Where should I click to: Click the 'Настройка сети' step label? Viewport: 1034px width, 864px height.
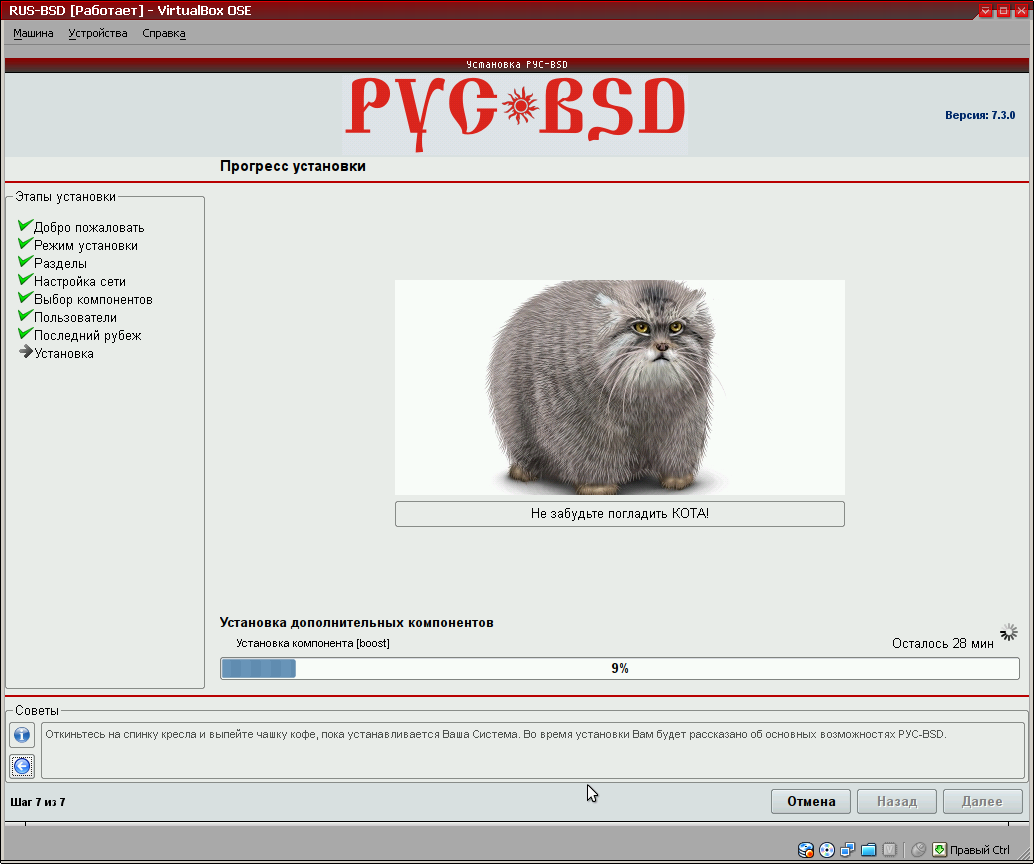pyautogui.click(x=80, y=282)
